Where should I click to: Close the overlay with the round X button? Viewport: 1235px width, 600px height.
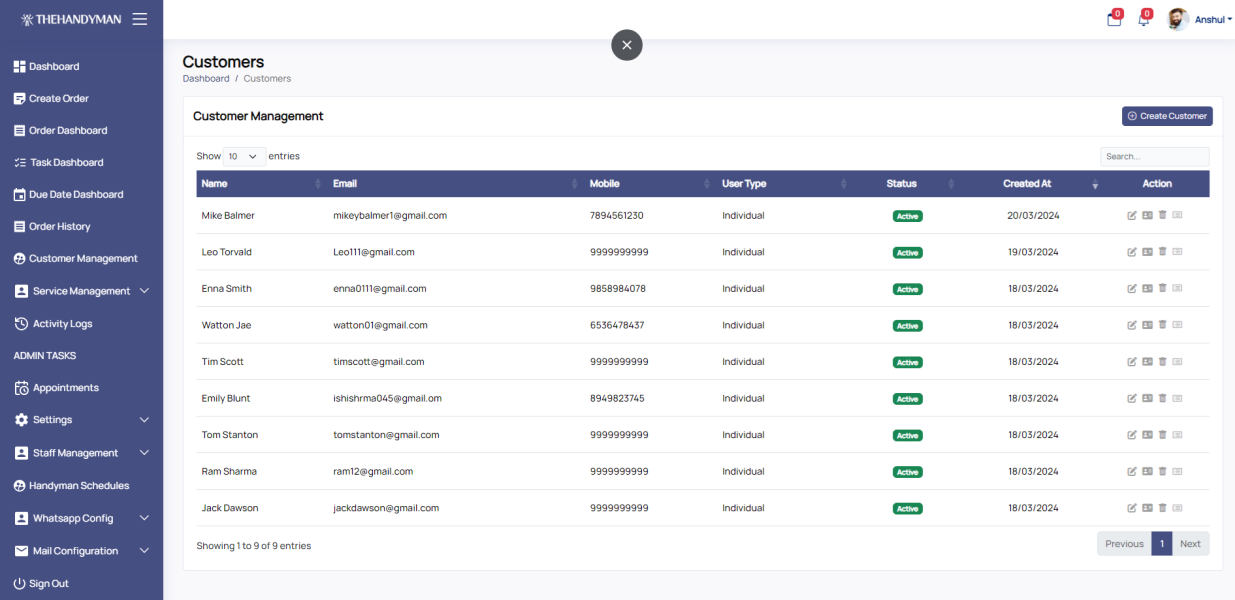[627, 45]
